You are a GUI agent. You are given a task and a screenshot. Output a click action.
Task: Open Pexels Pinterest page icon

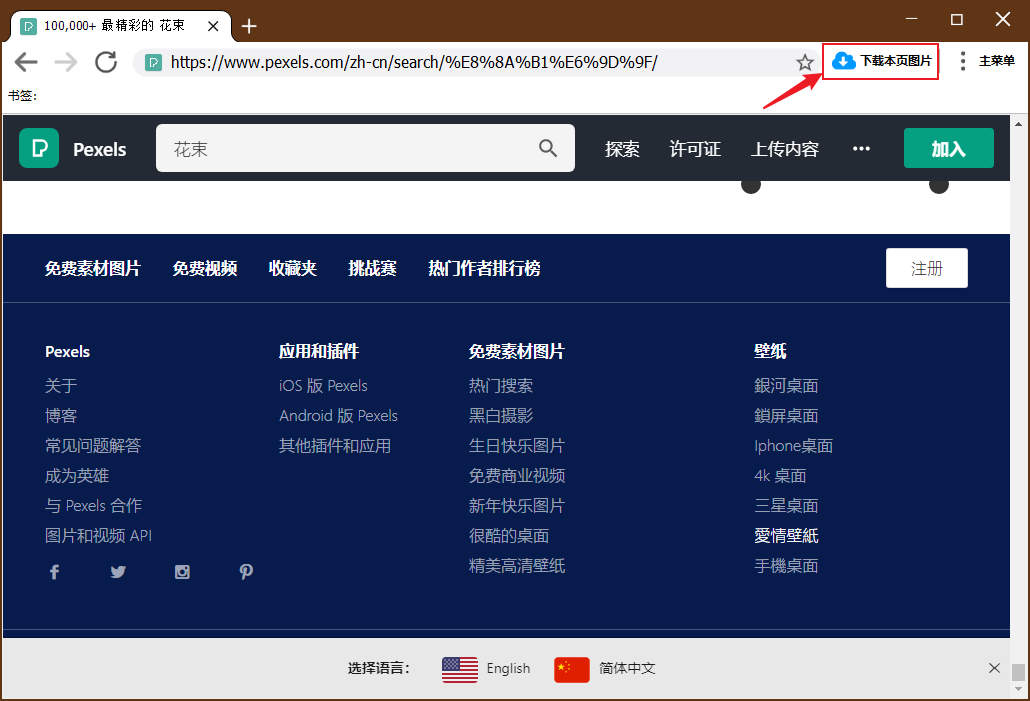pos(246,572)
